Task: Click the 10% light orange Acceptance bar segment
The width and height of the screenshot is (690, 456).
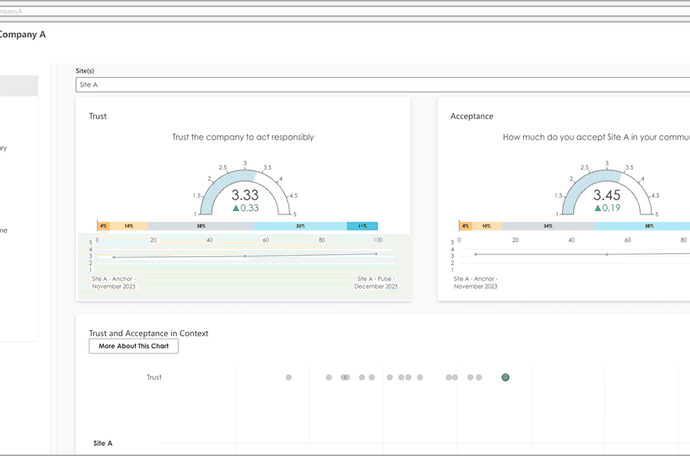Action: tap(486, 227)
